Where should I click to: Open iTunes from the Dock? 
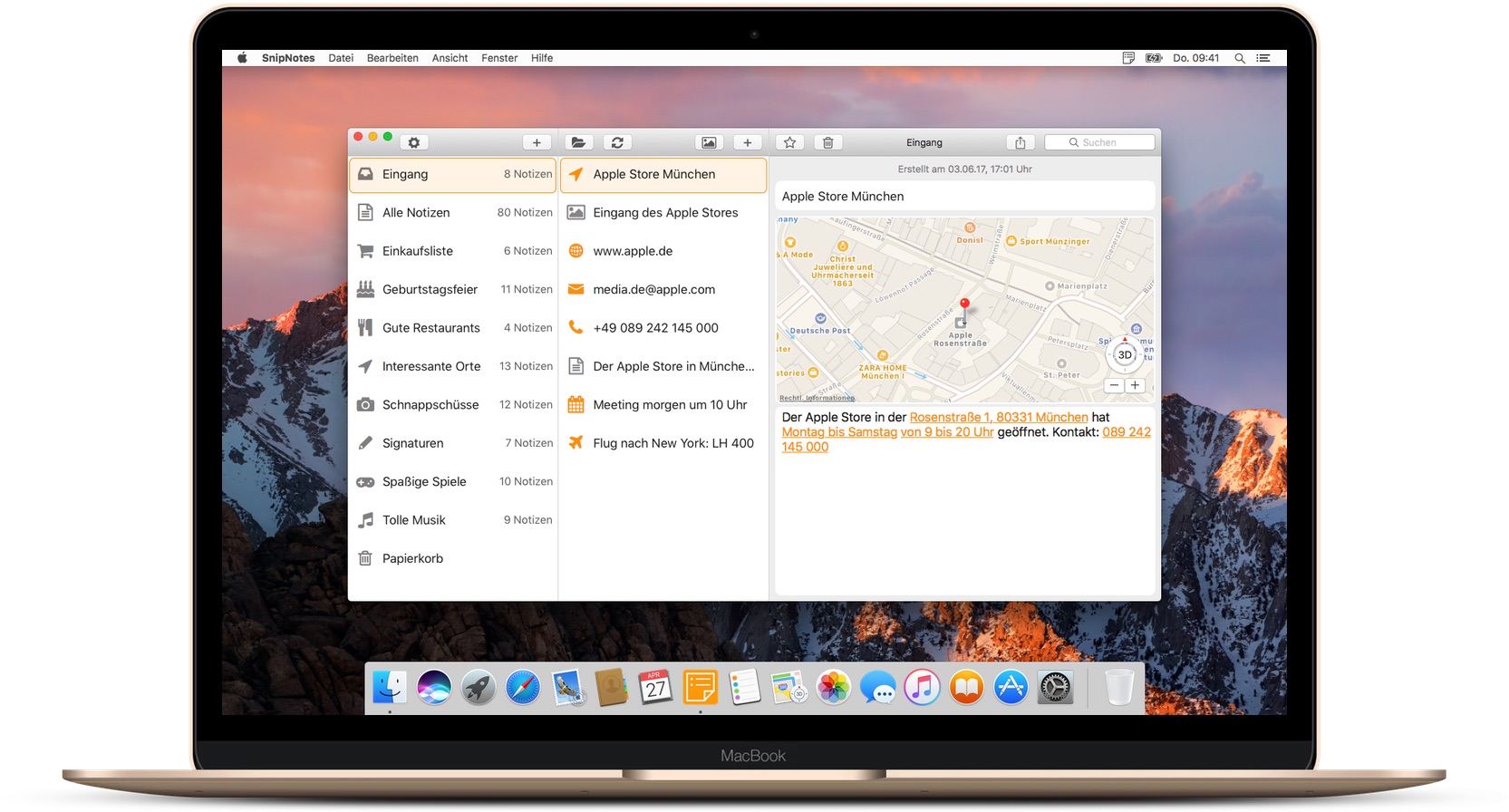(923, 688)
